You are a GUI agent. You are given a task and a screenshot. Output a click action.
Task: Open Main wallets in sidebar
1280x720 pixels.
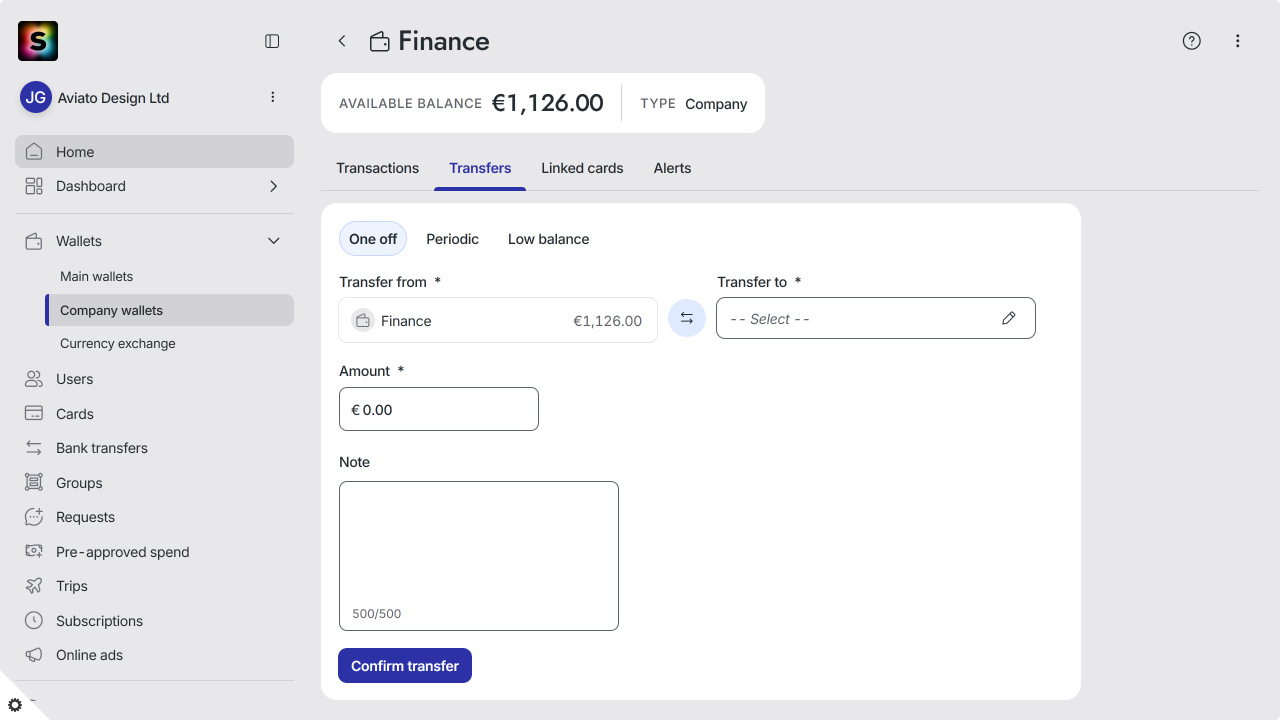tap(96, 276)
